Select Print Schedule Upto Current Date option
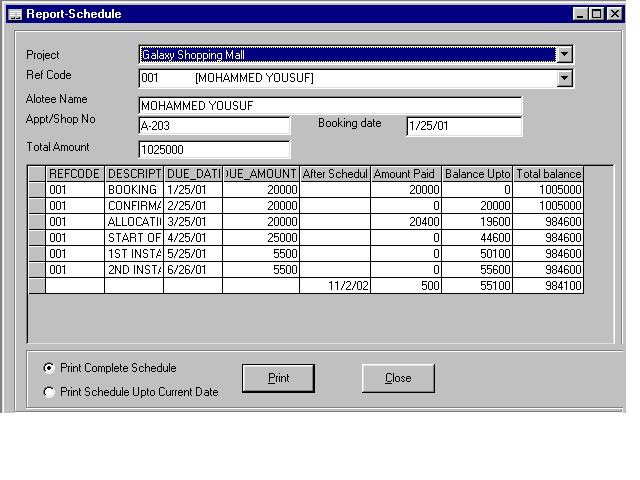 [49, 392]
